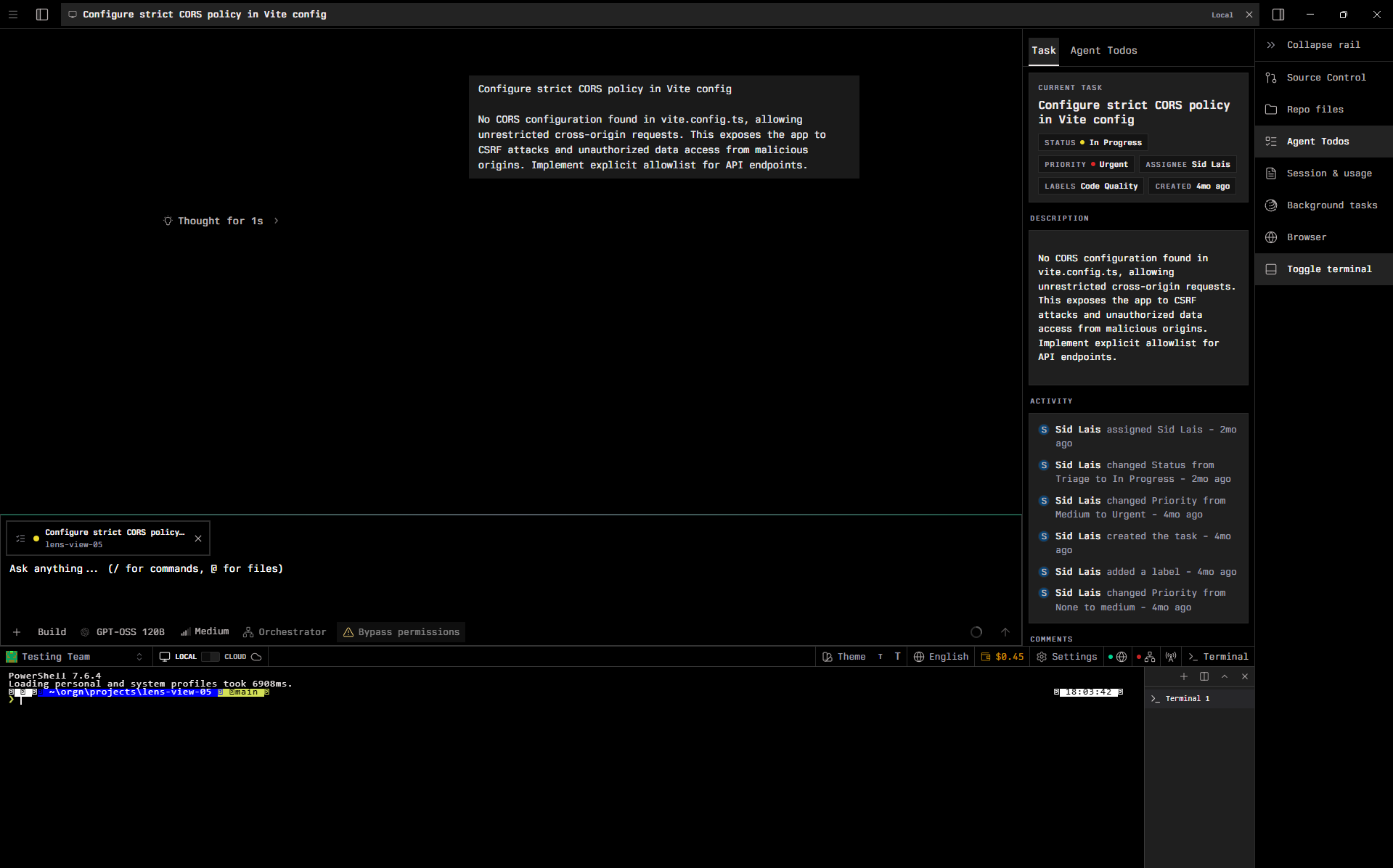Click the task list icon on attached chip
Viewport: 1393px width, 868px height.
coord(20,539)
